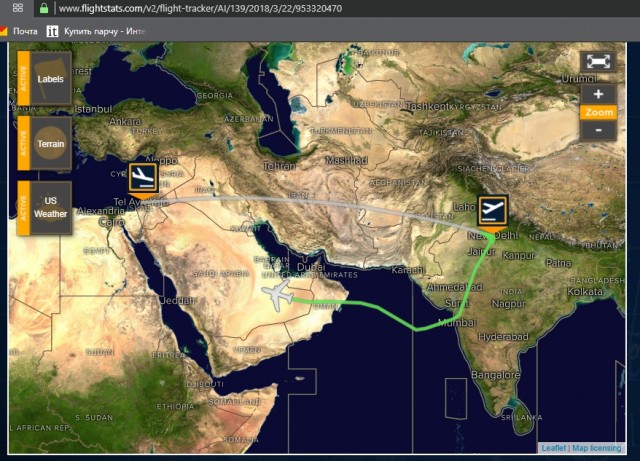Click the Leaflet attribution link
Image resolution: width=640 pixels, height=461 pixels.
[553, 448]
